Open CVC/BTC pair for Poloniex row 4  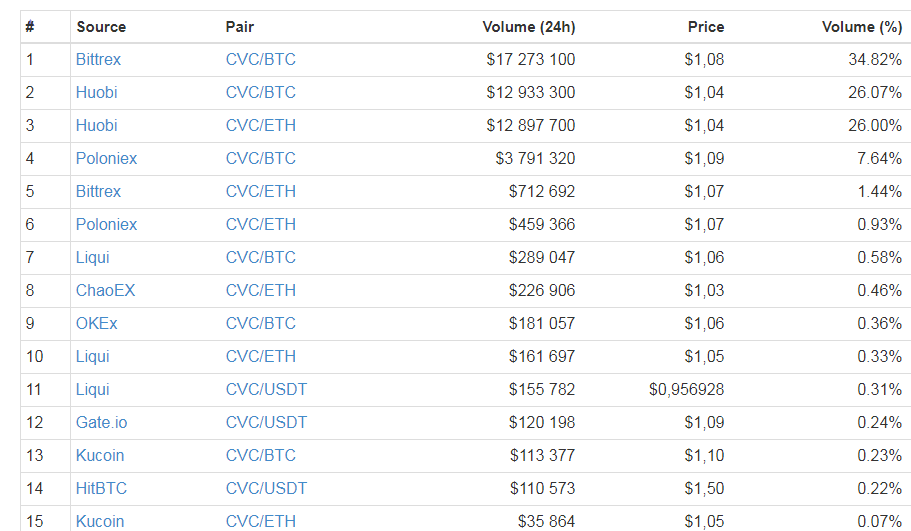tap(261, 159)
